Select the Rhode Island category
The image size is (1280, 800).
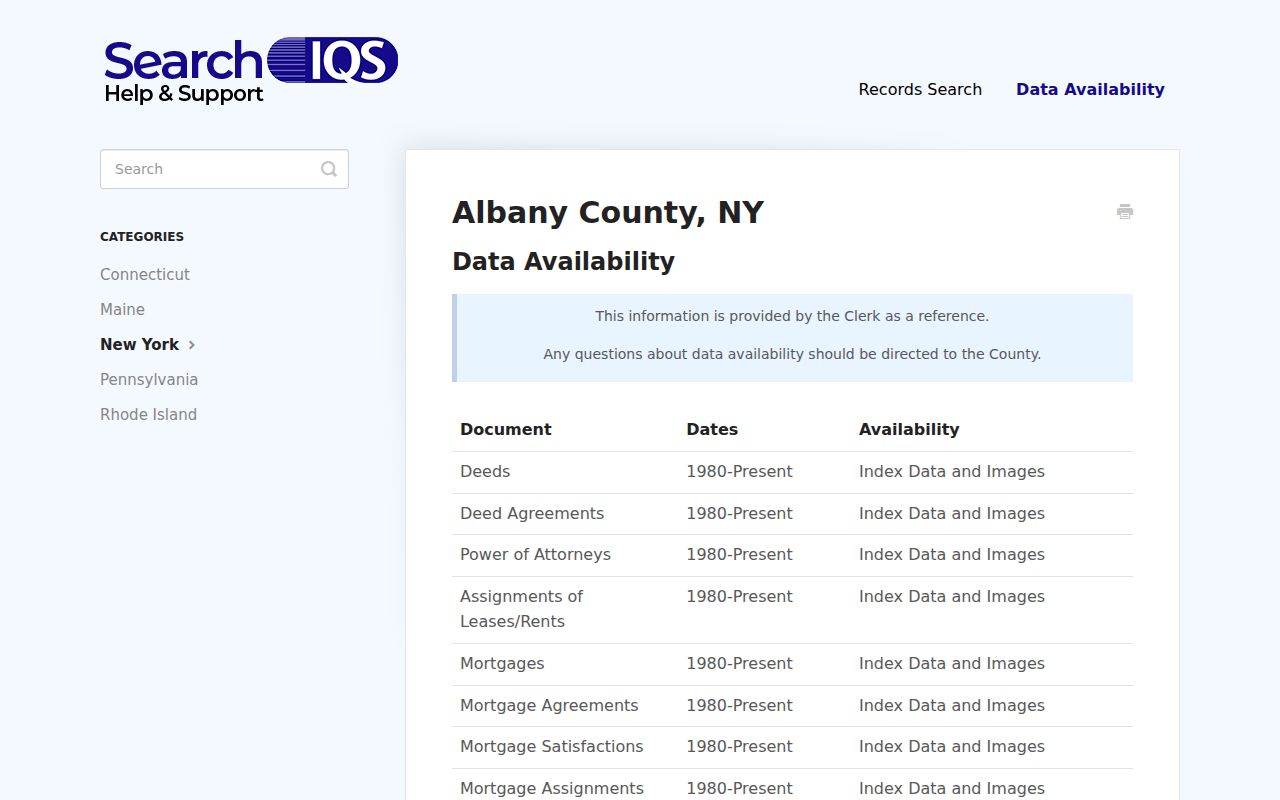(x=148, y=414)
